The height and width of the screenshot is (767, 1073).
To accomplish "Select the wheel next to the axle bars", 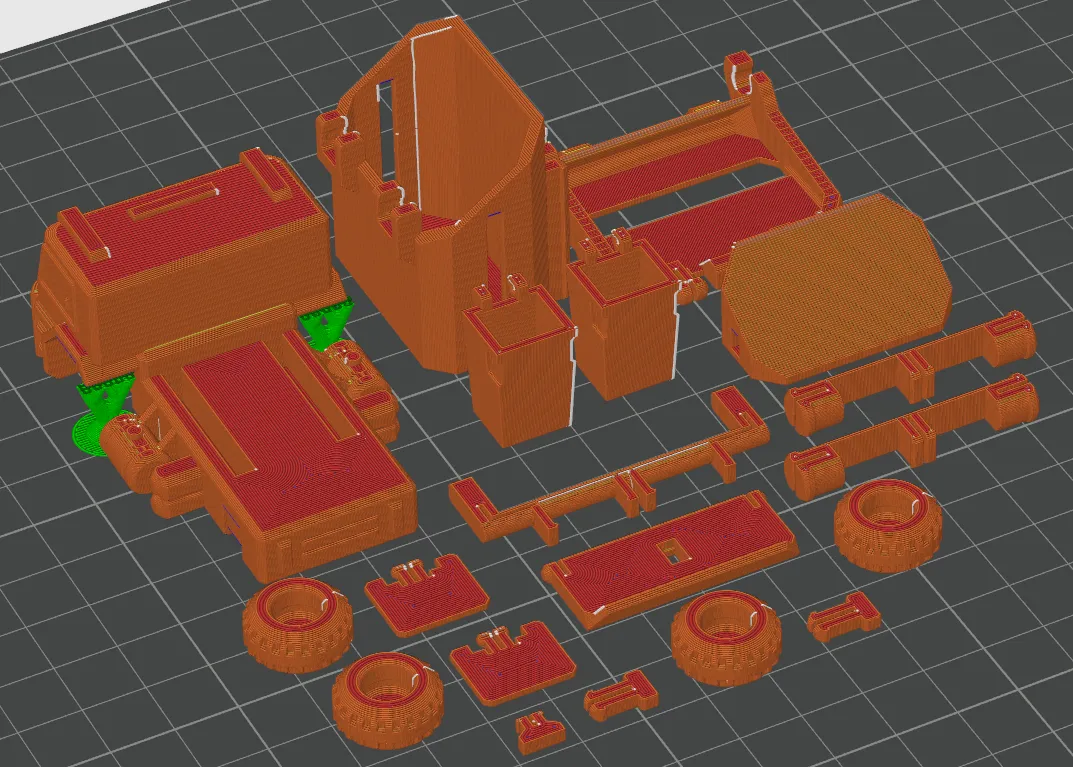I will click(888, 525).
